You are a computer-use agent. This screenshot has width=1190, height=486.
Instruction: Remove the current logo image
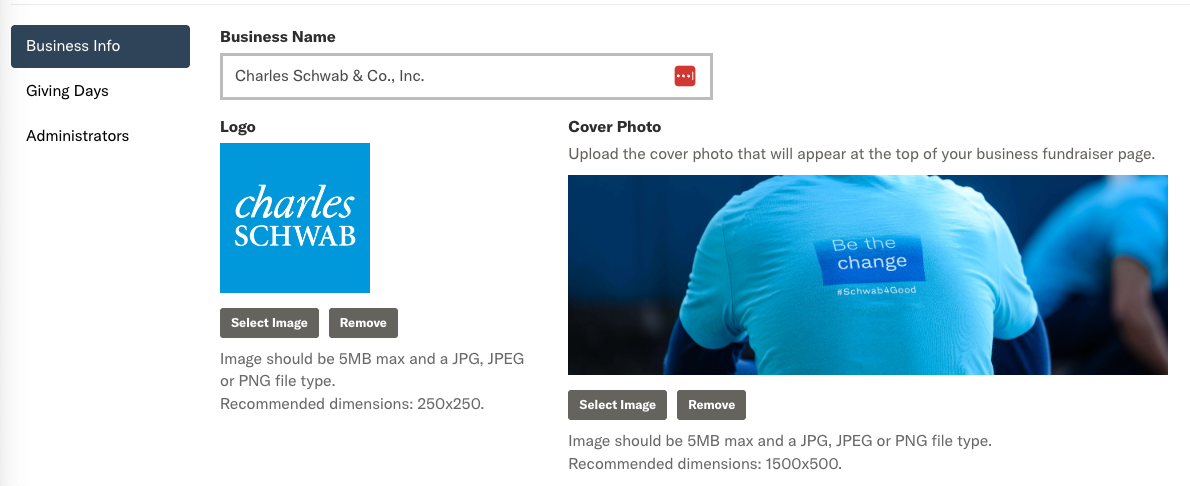(363, 323)
